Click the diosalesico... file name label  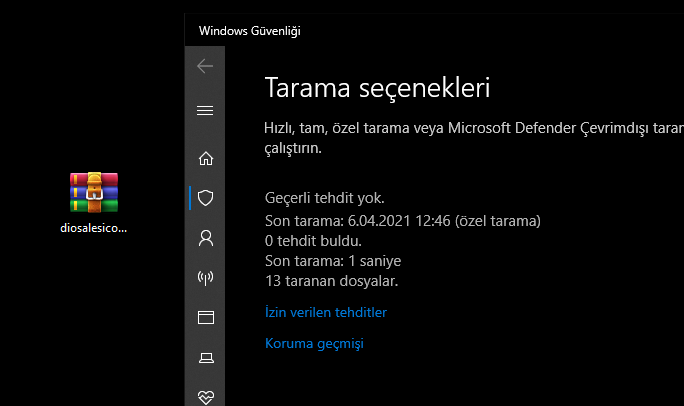[93, 228]
